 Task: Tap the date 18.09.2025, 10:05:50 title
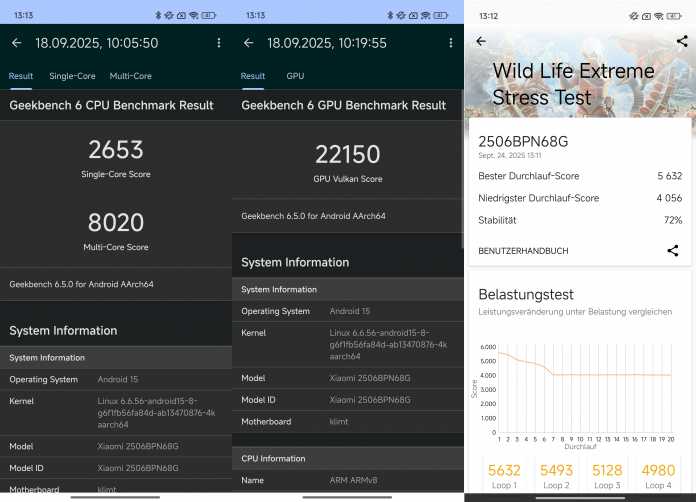[x=97, y=43]
